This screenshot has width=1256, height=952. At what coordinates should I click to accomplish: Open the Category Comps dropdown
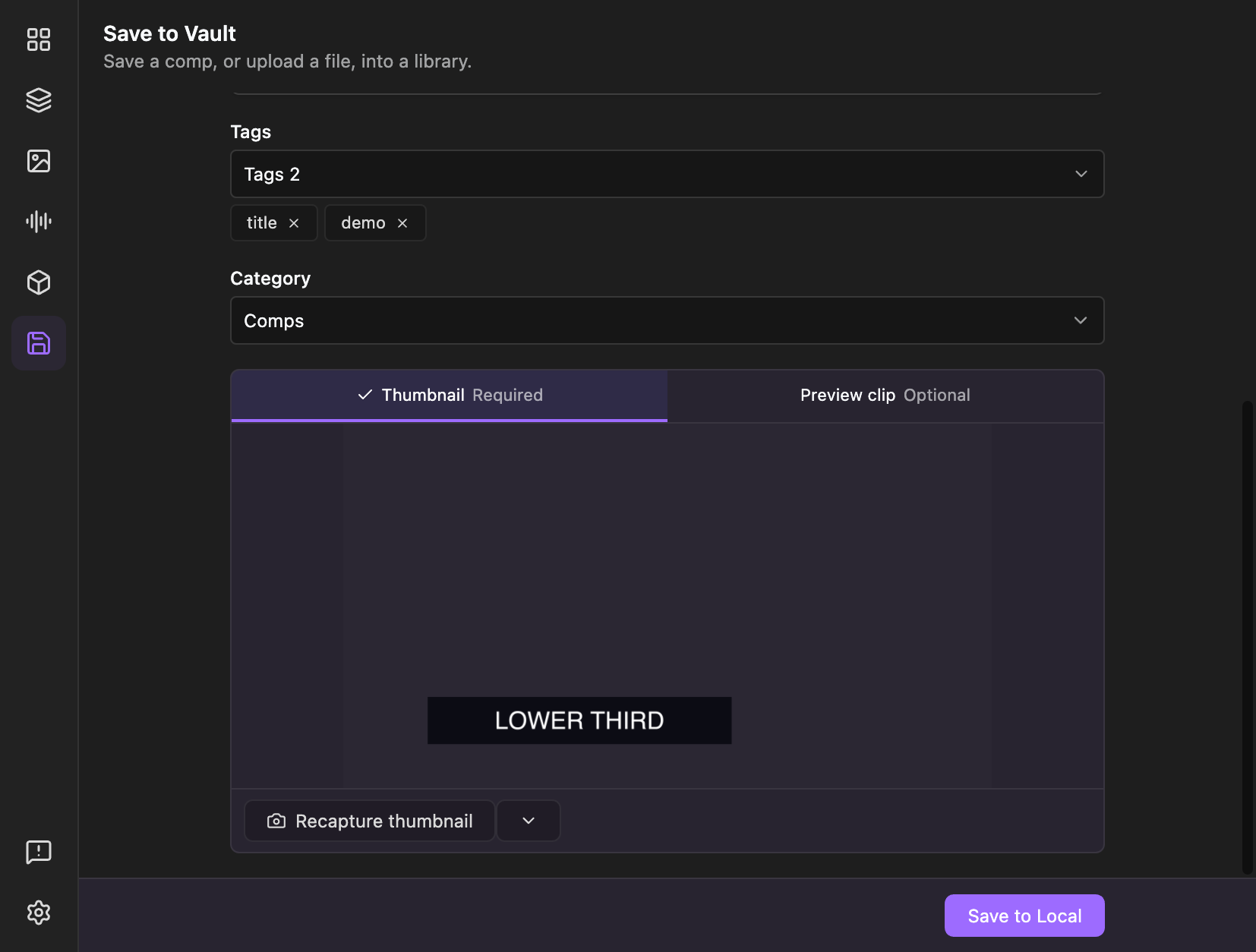click(667, 320)
